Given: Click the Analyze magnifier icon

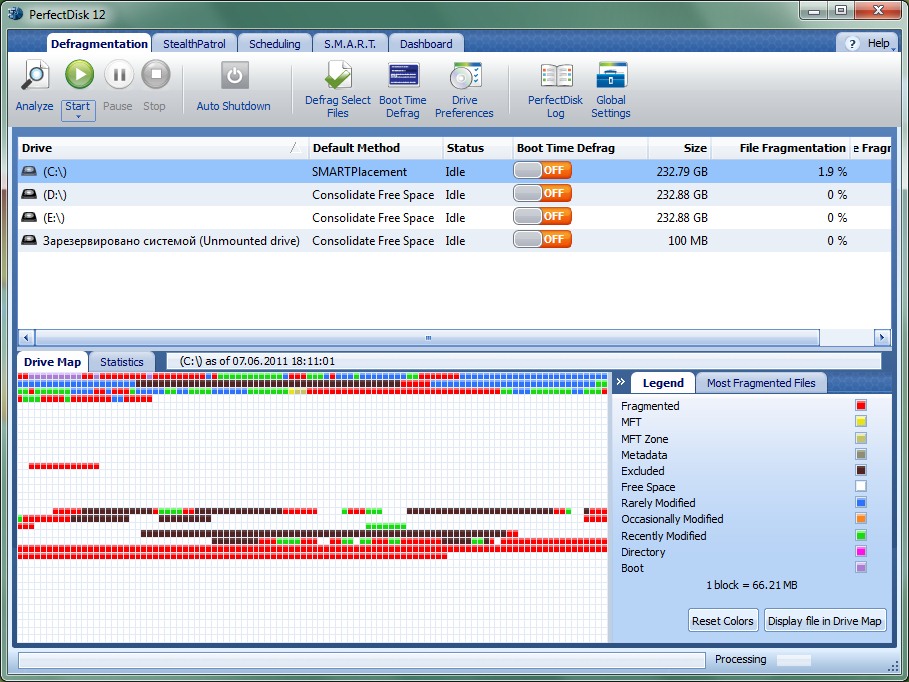Looking at the screenshot, I should coord(35,76).
